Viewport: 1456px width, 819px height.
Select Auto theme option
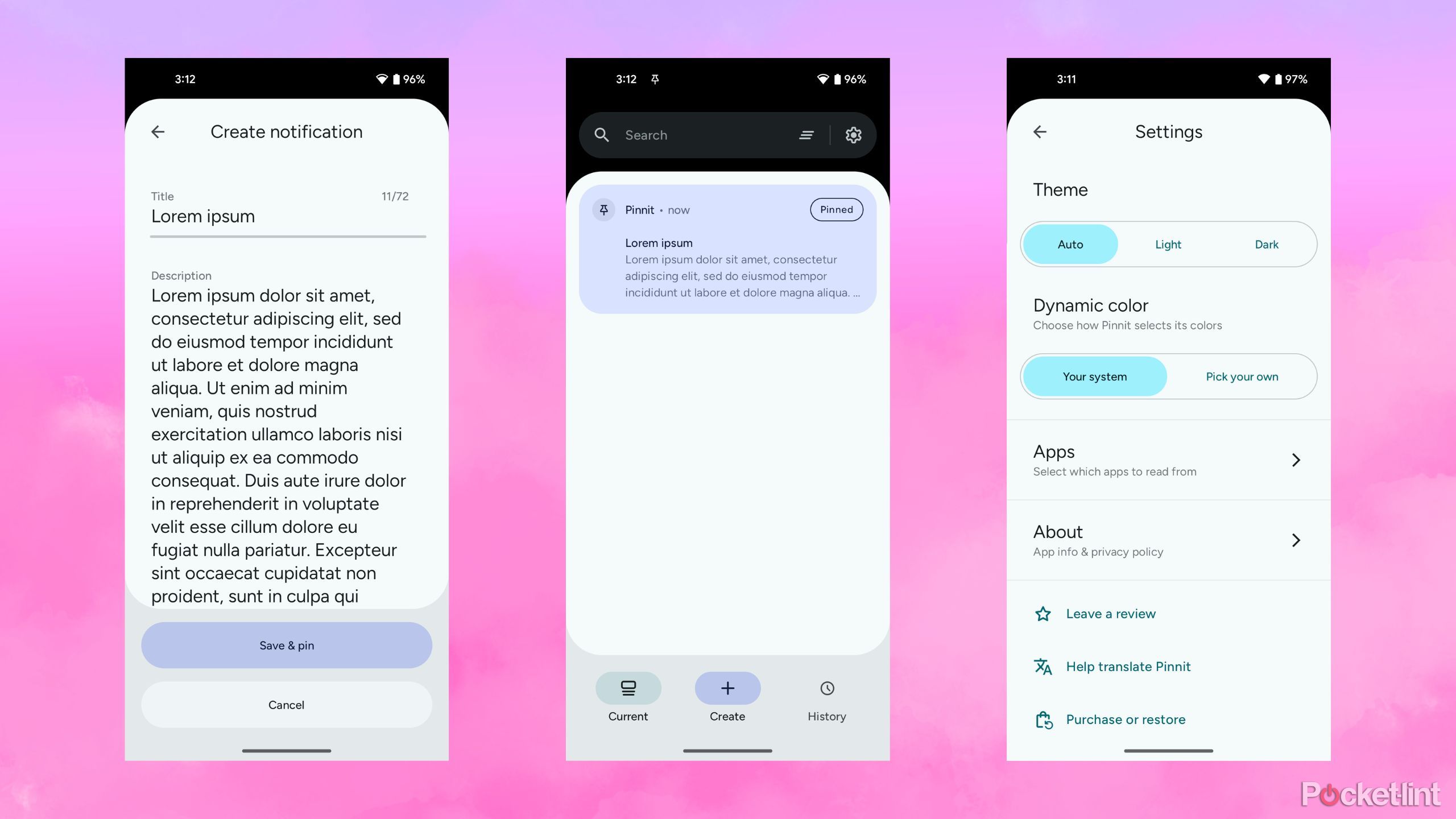click(x=1070, y=243)
